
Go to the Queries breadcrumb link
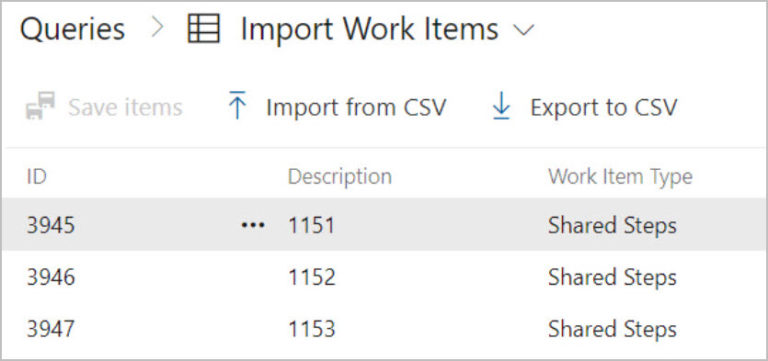point(72,29)
